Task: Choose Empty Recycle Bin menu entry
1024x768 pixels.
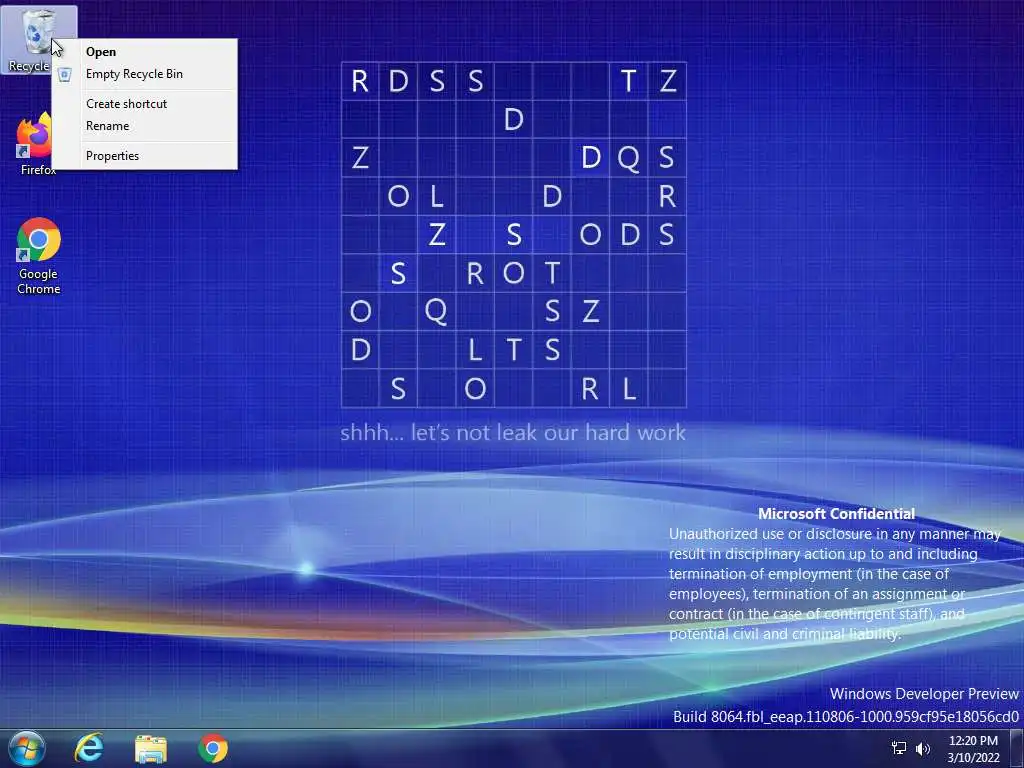Action: point(144,74)
